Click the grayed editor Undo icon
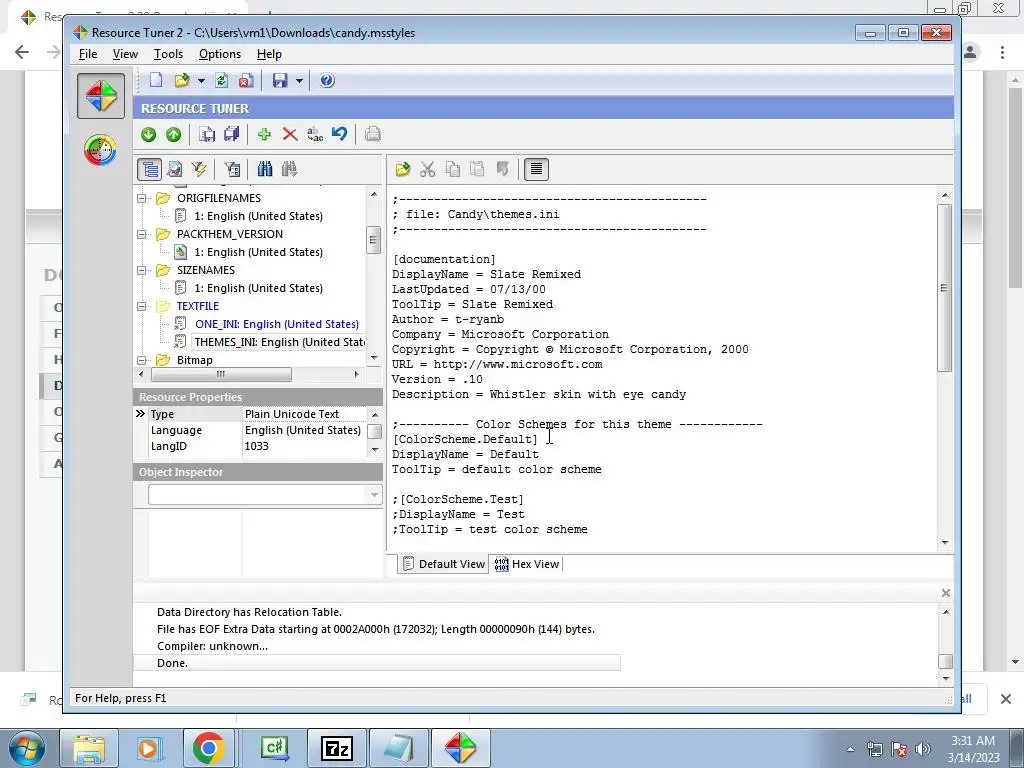1024x768 pixels. click(502, 169)
